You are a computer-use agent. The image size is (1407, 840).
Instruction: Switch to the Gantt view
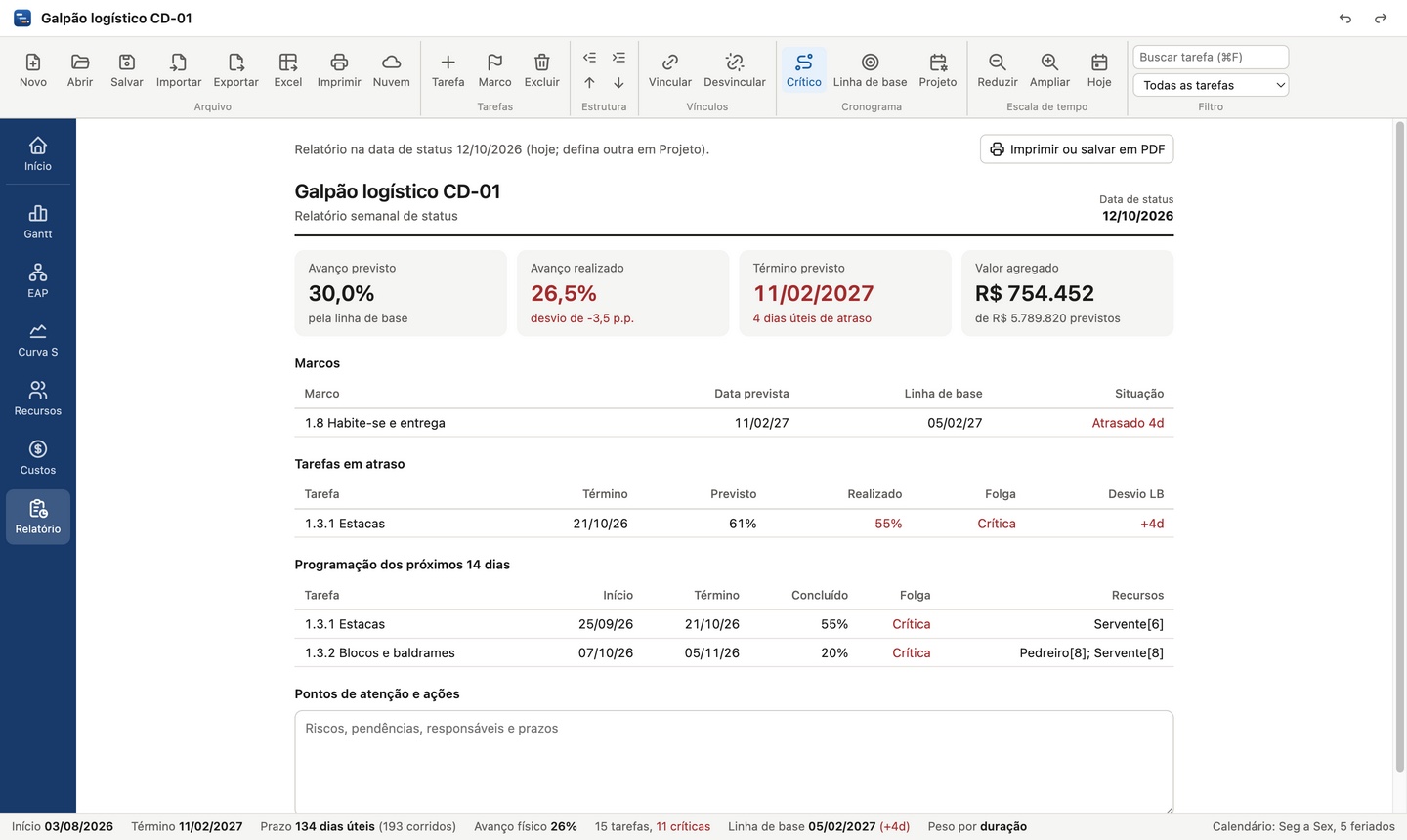pos(38,223)
